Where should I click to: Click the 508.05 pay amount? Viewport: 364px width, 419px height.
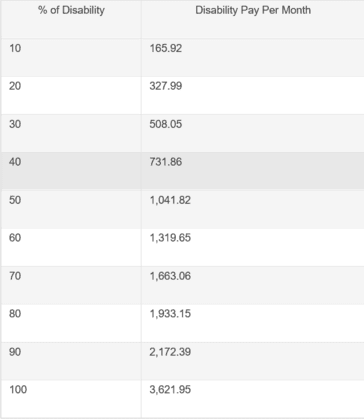(166, 124)
